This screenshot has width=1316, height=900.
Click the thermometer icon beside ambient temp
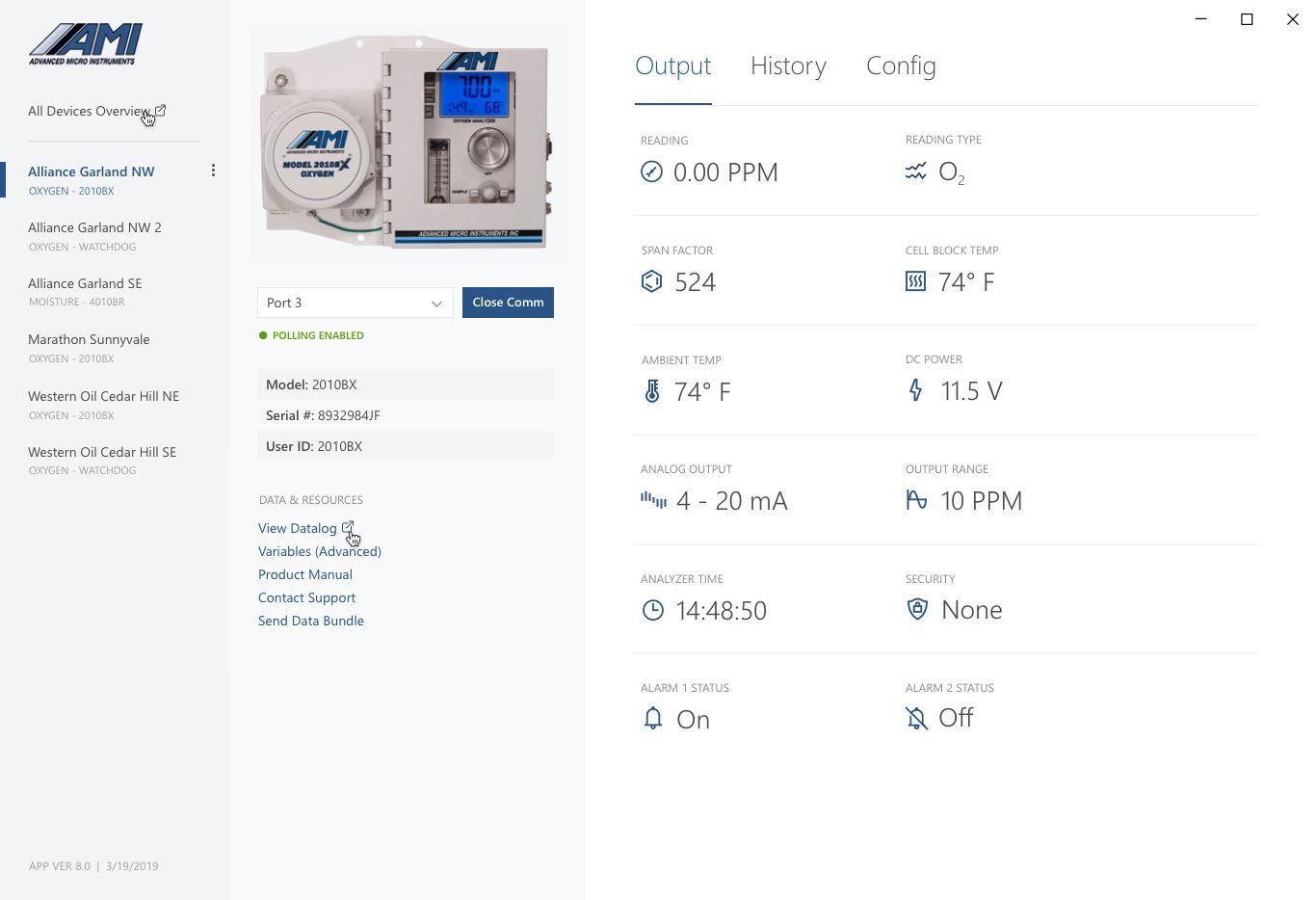652,391
